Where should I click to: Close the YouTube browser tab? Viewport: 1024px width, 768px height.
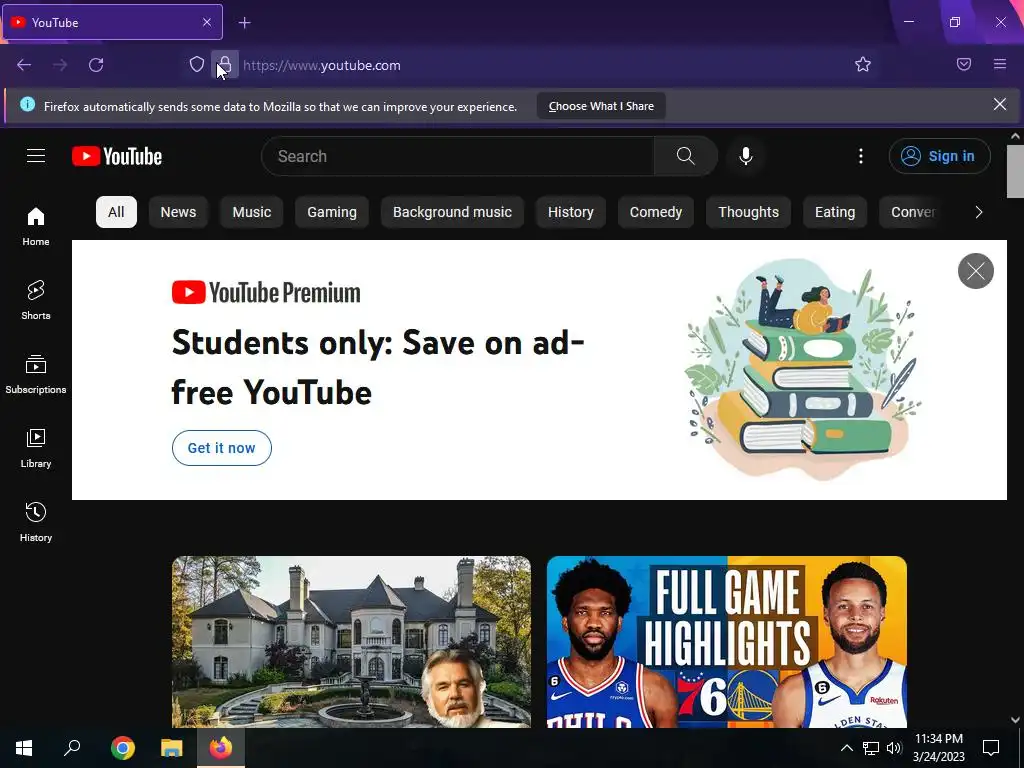tap(206, 22)
